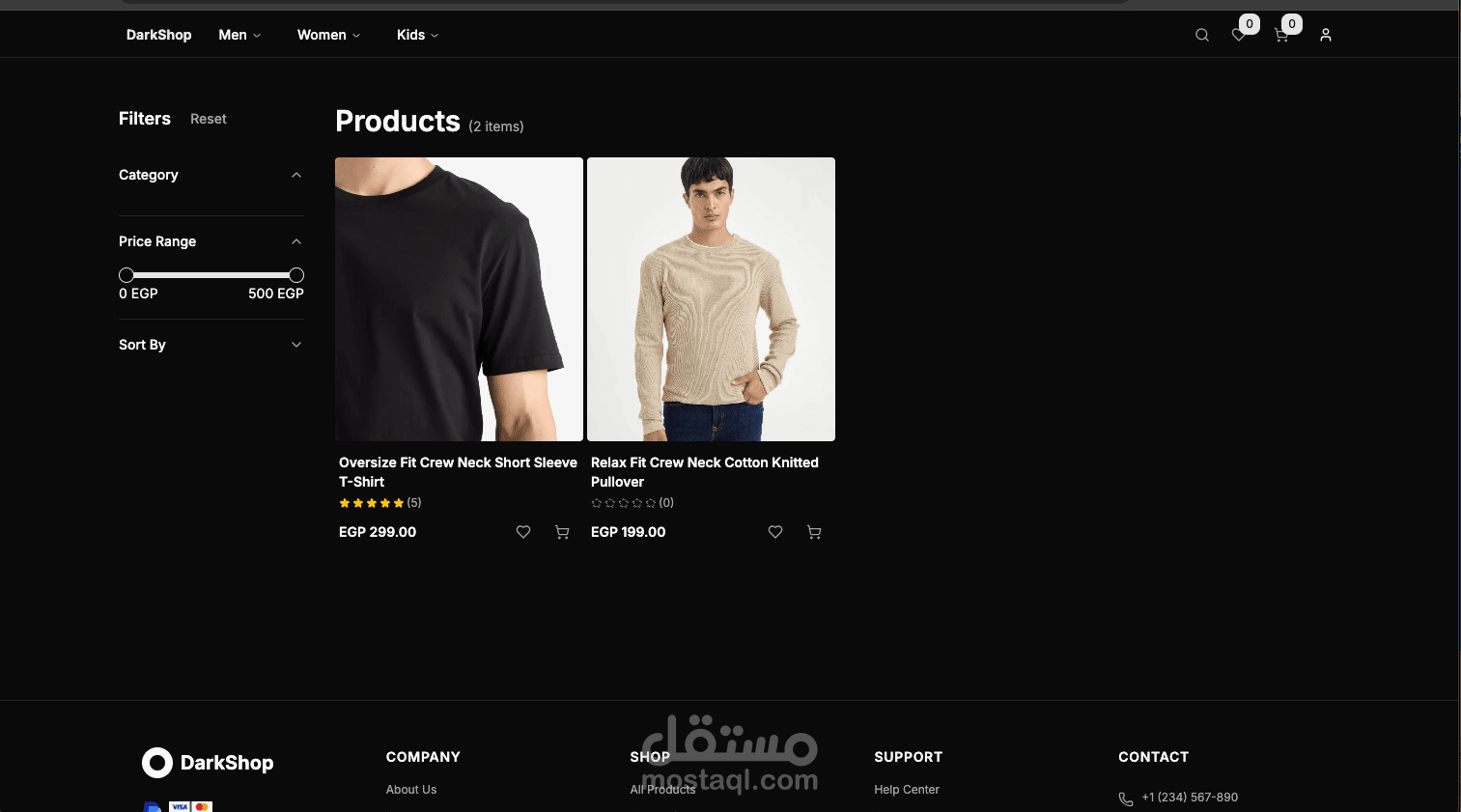Select DarkShop in the navbar
The height and width of the screenshot is (812, 1461).
pyautogui.click(x=158, y=35)
